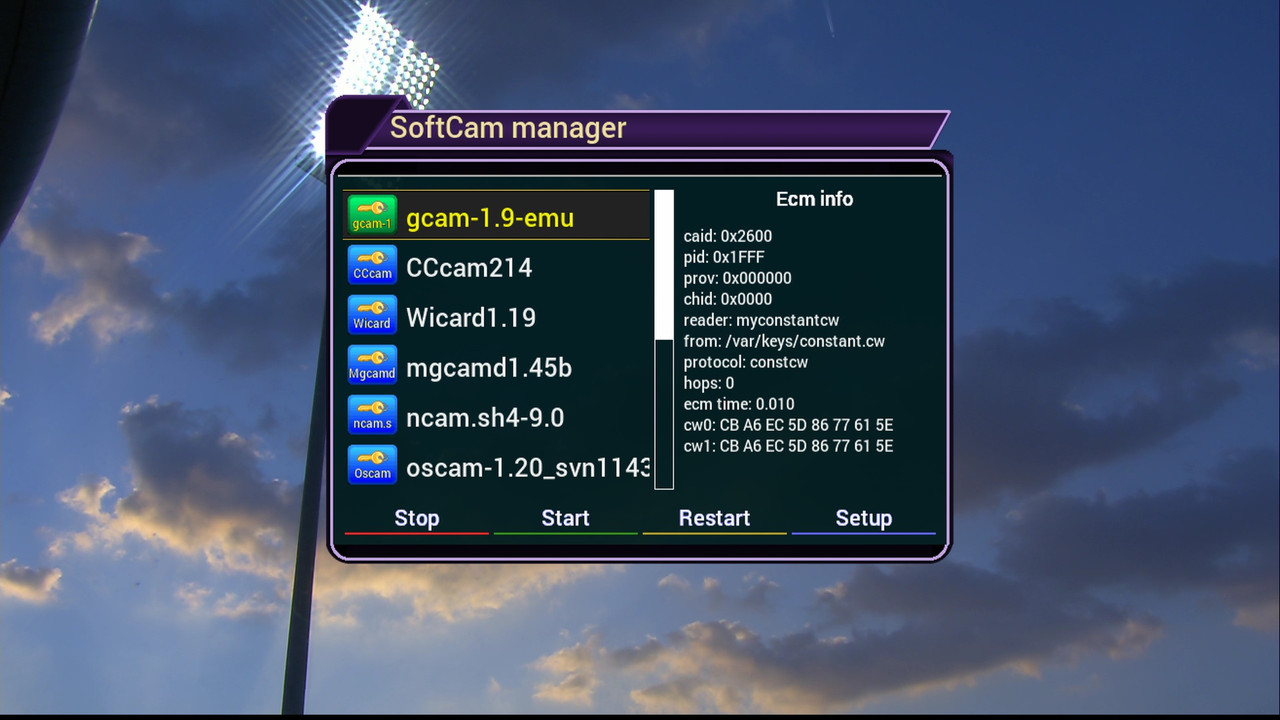Restart the softcam
This screenshot has height=720, width=1280.
(714, 518)
